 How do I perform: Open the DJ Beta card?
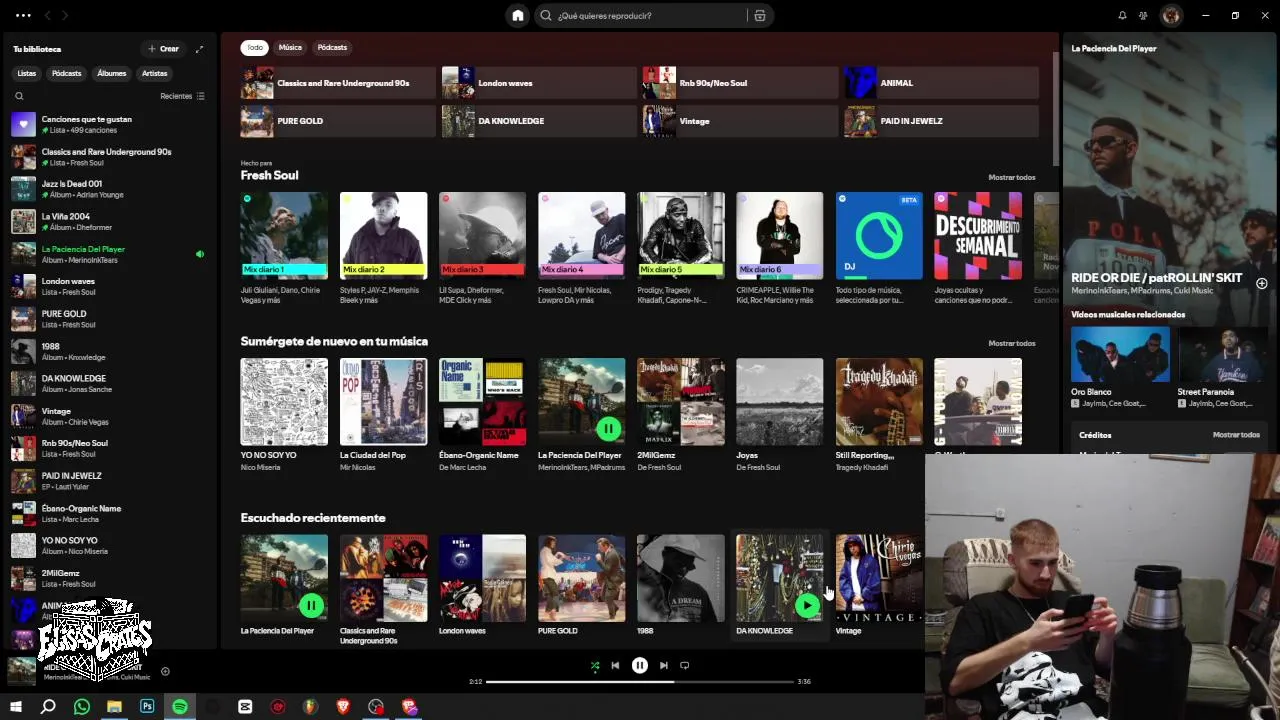click(879, 248)
